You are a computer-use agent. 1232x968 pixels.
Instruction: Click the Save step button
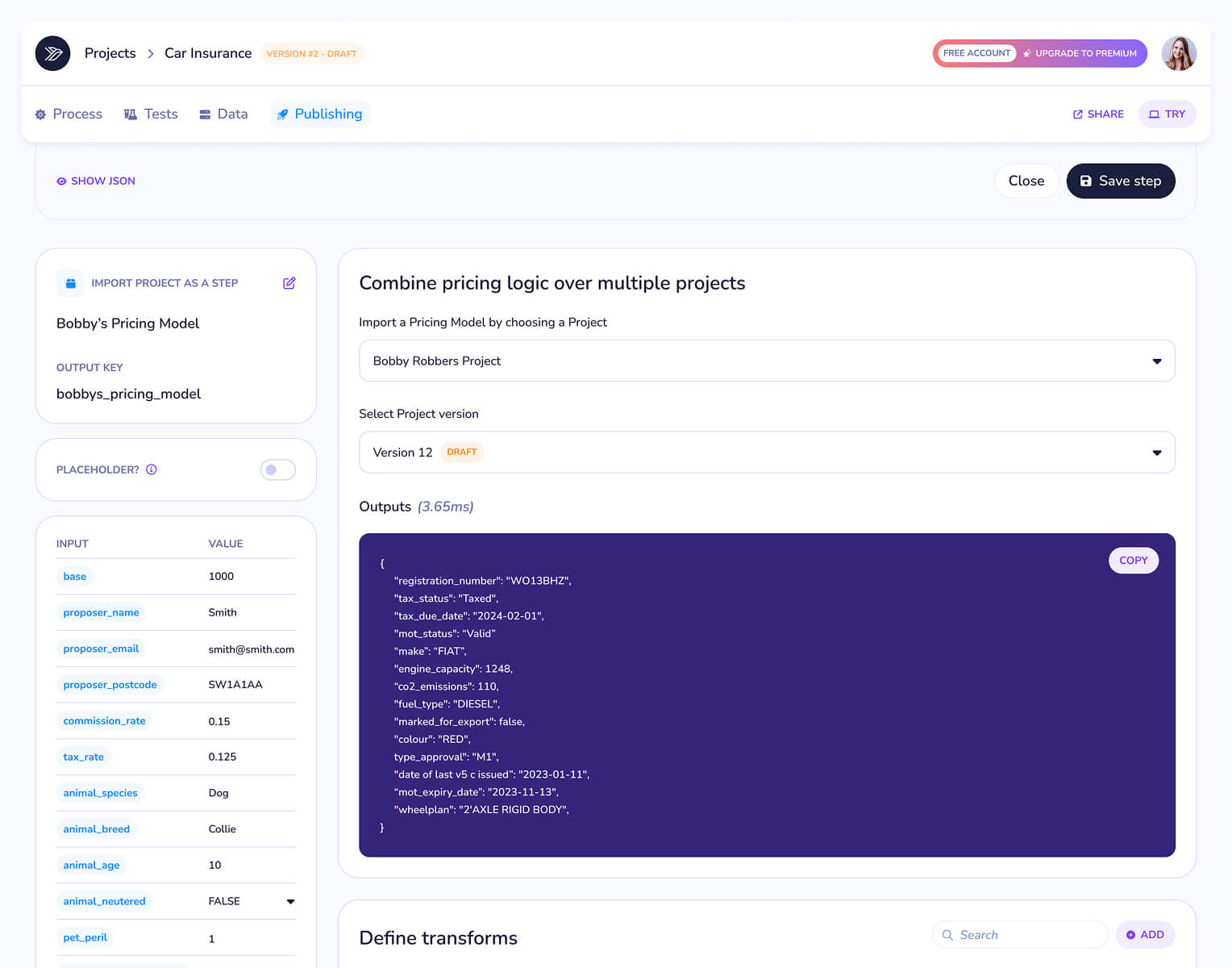tap(1121, 181)
